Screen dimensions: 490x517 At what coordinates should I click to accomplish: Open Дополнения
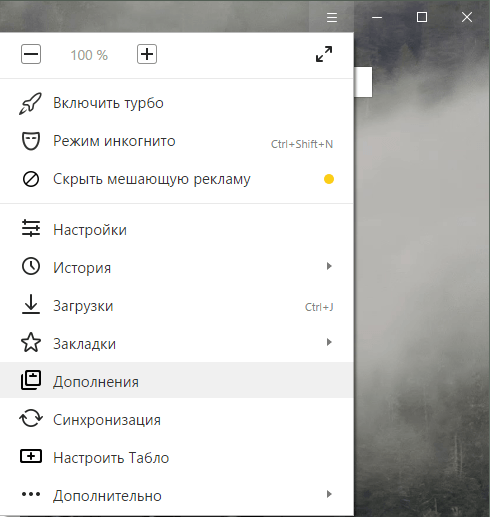[x=177, y=380]
